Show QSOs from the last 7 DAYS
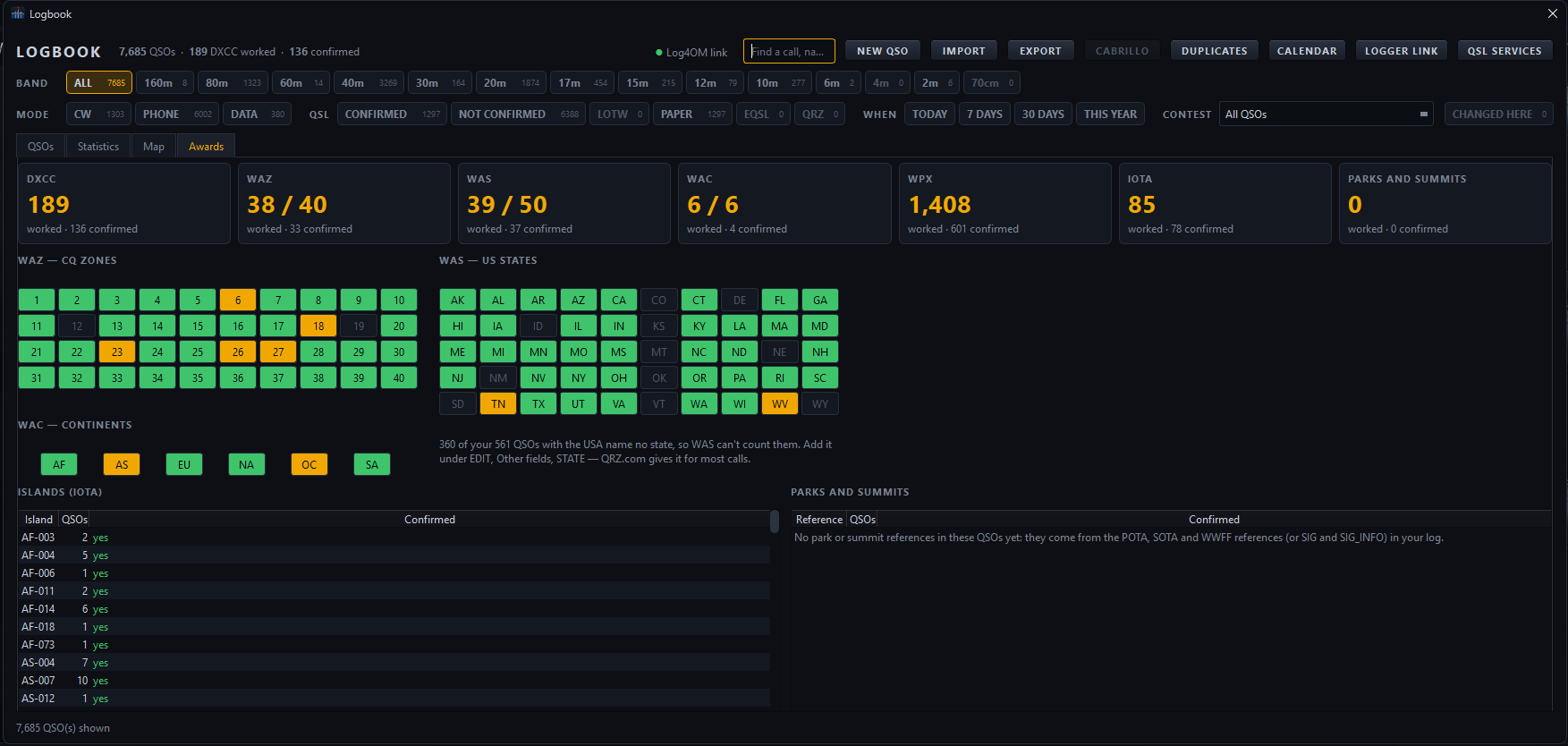The height and width of the screenshot is (746, 1568). (985, 114)
